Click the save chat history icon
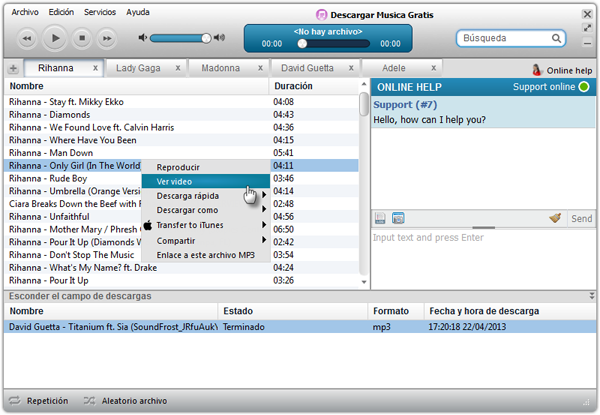The image size is (600, 415). point(380,218)
